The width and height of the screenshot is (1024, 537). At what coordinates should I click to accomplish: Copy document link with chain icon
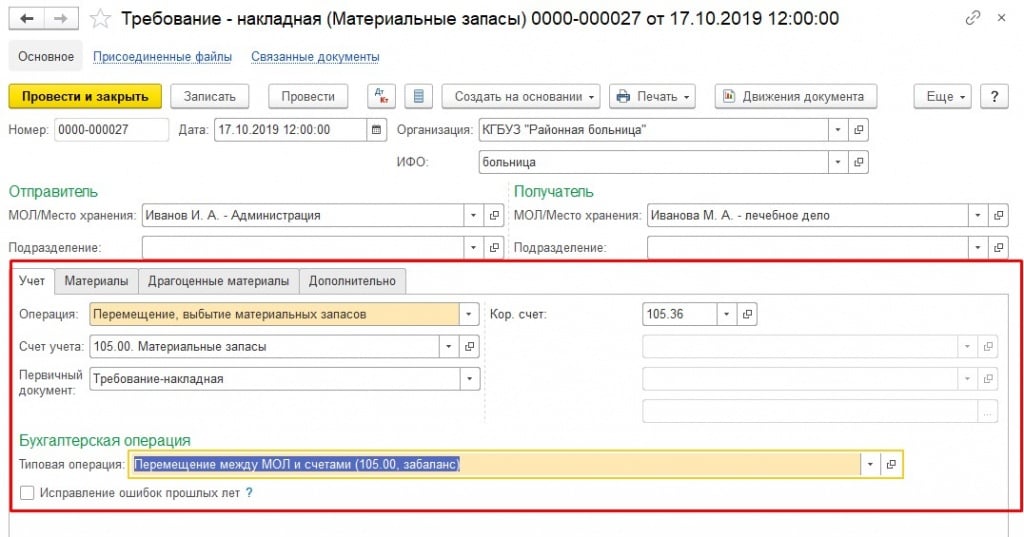coord(973,19)
